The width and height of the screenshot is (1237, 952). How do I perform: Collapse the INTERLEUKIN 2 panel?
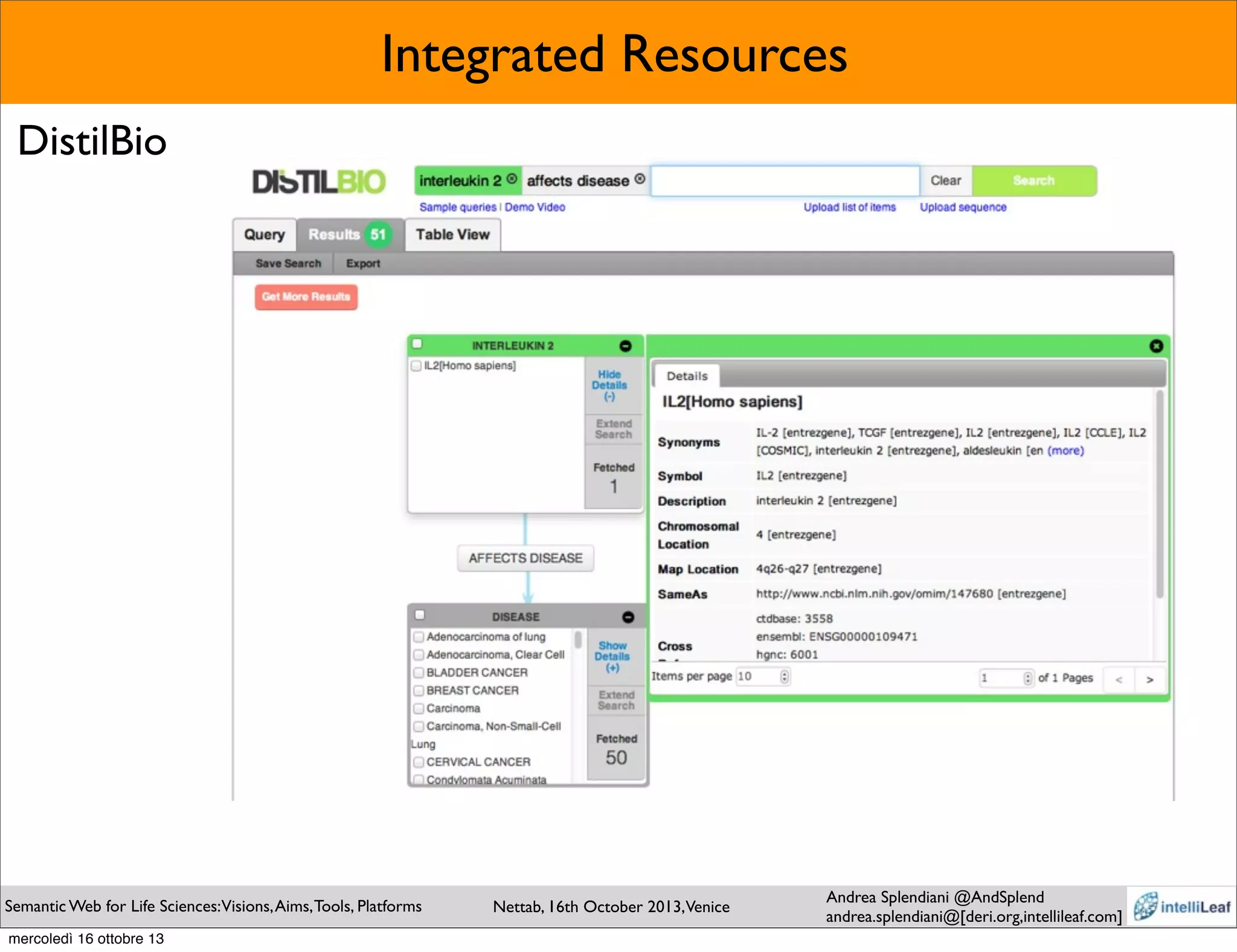point(625,346)
